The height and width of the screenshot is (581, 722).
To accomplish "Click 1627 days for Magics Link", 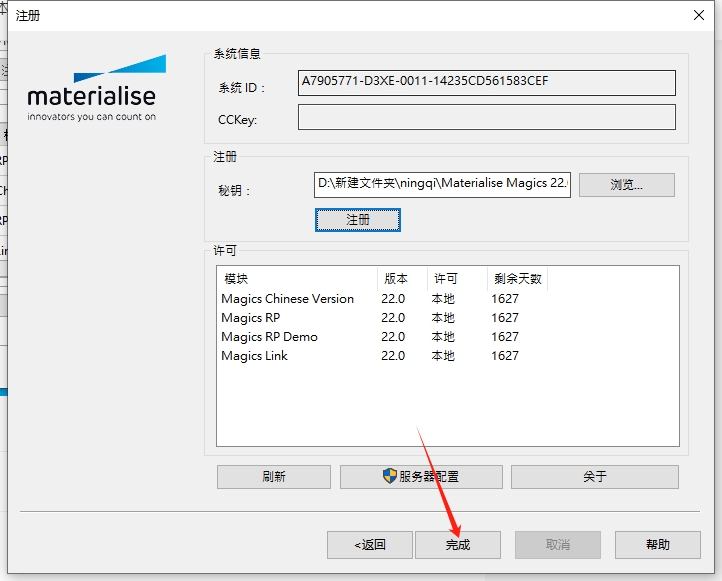I will 505,355.
